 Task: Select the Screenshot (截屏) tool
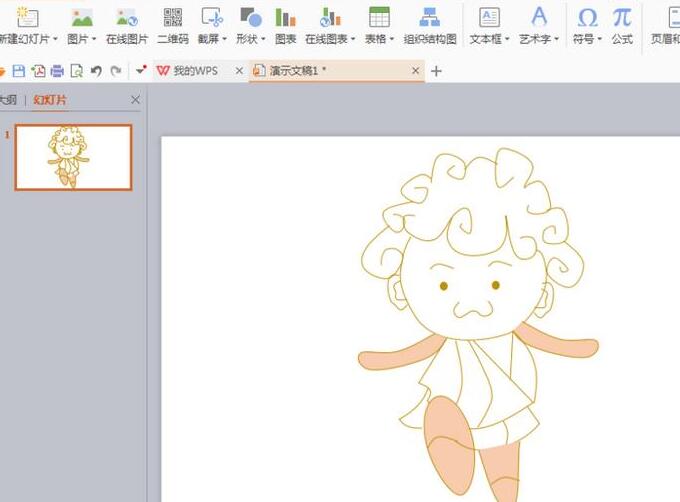coord(212,17)
